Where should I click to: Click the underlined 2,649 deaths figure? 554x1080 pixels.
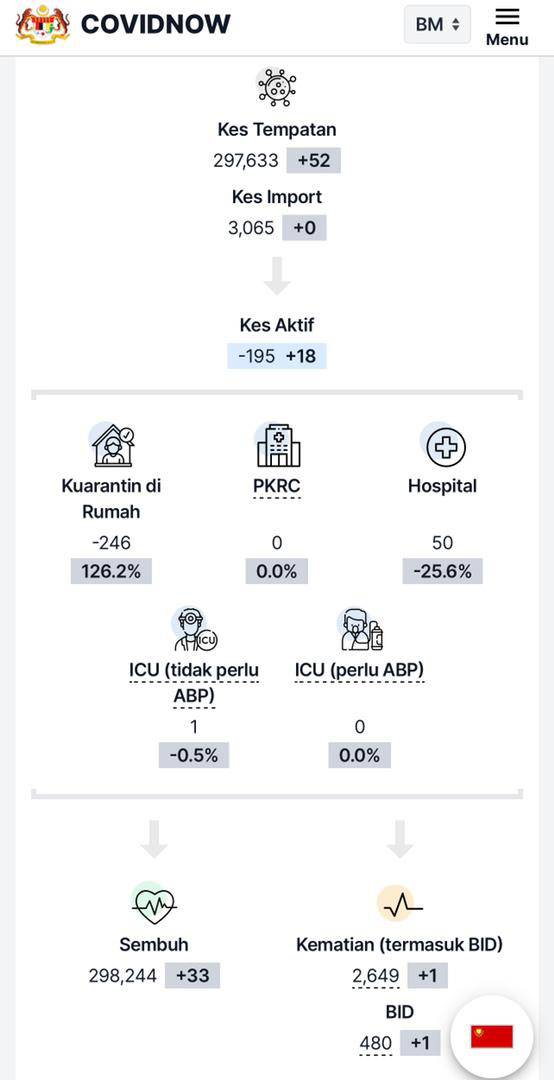(376, 976)
